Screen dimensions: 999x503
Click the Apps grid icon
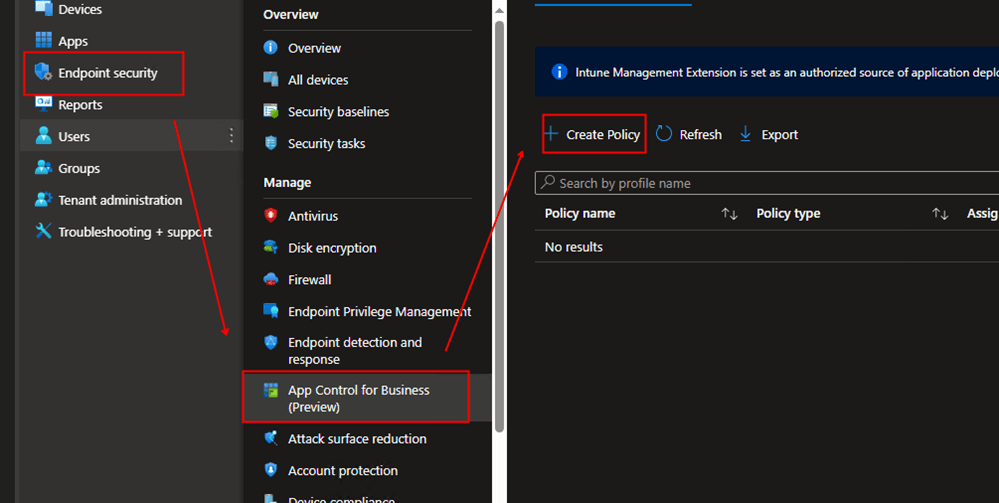click(x=43, y=40)
